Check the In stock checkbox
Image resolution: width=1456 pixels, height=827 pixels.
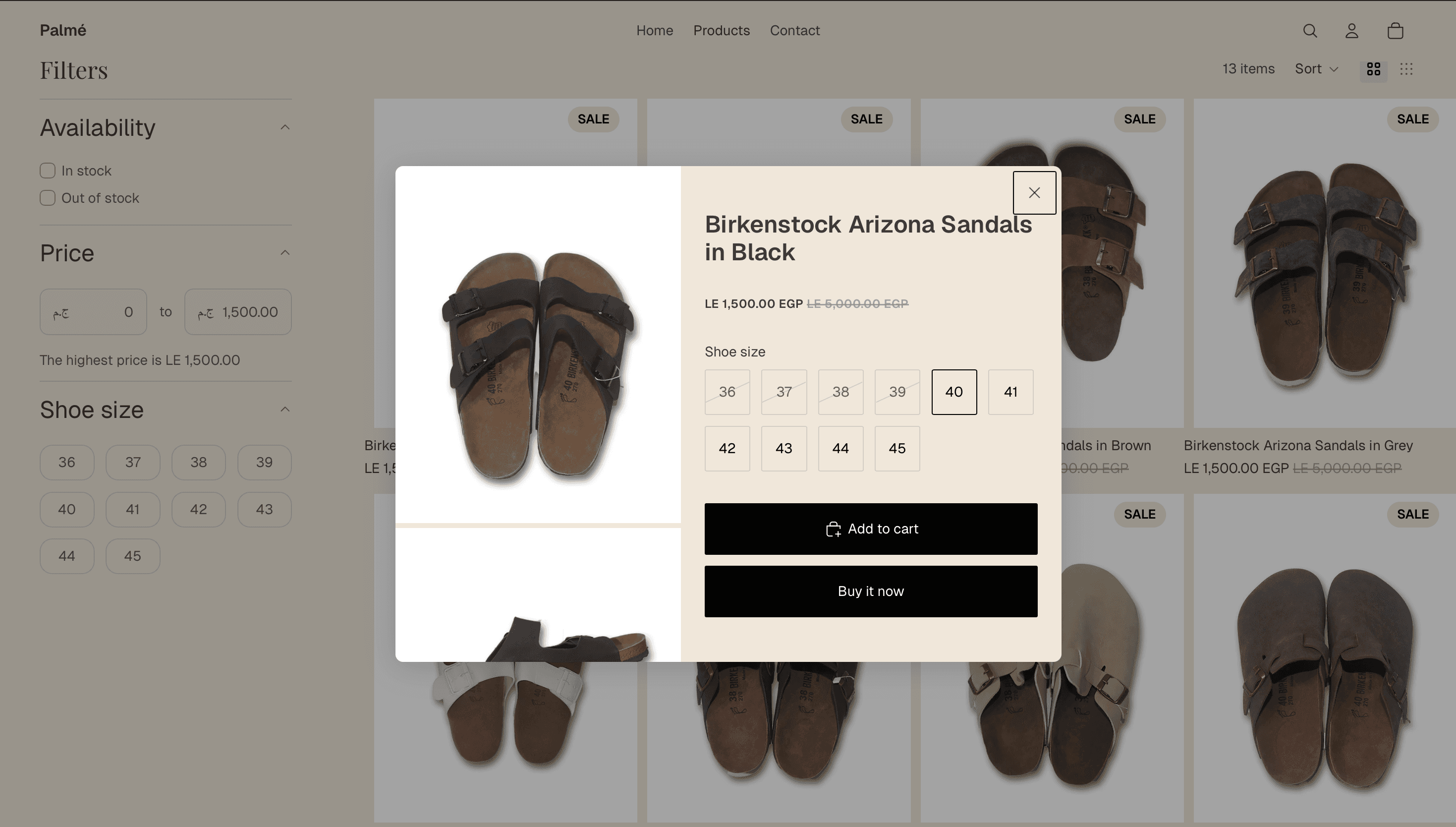click(x=48, y=171)
